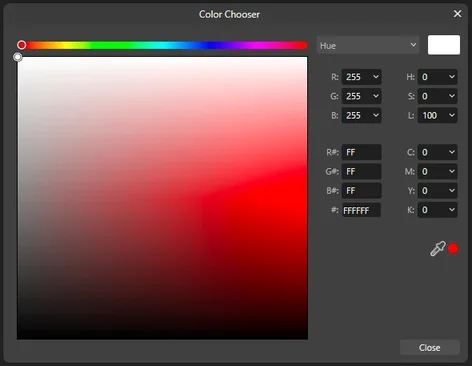
Task: Open the Hue mode dropdown
Action: pyautogui.click(x=368, y=45)
